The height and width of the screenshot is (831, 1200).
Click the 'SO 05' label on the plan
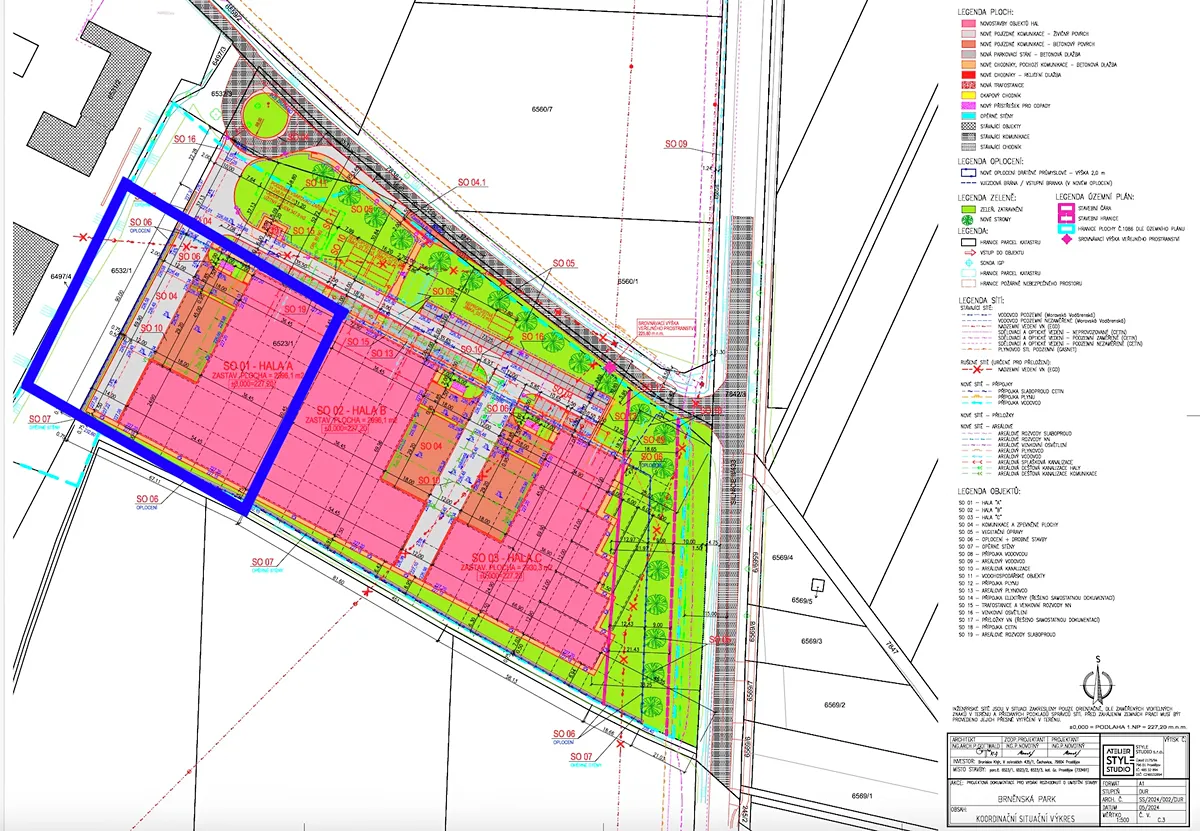pos(565,263)
